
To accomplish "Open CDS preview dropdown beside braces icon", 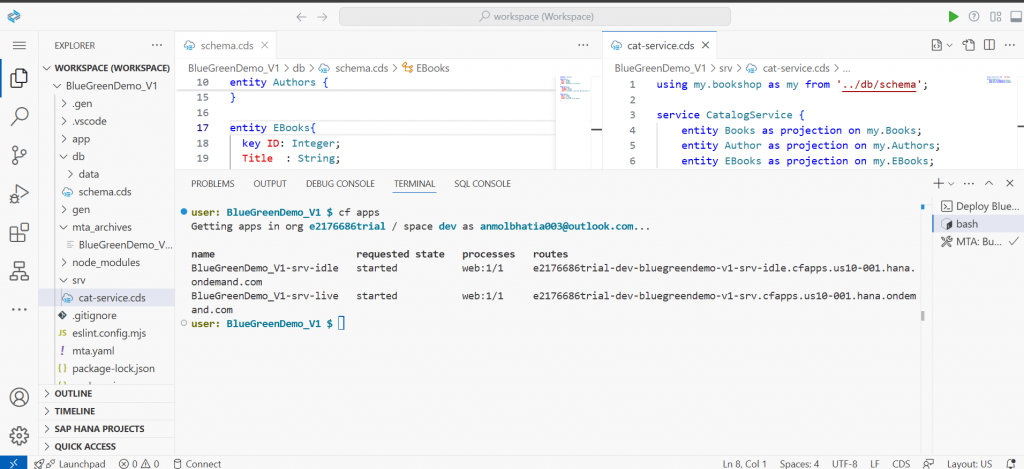I will 950,45.
